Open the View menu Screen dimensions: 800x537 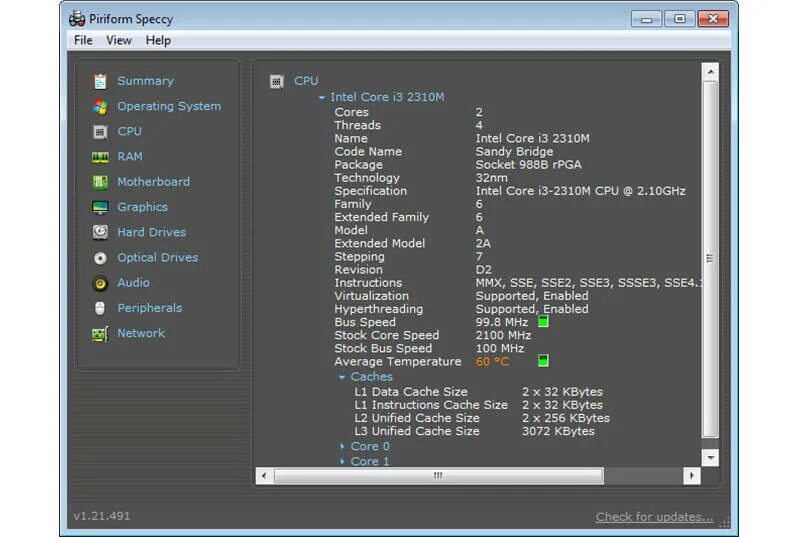[x=119, y=40]
